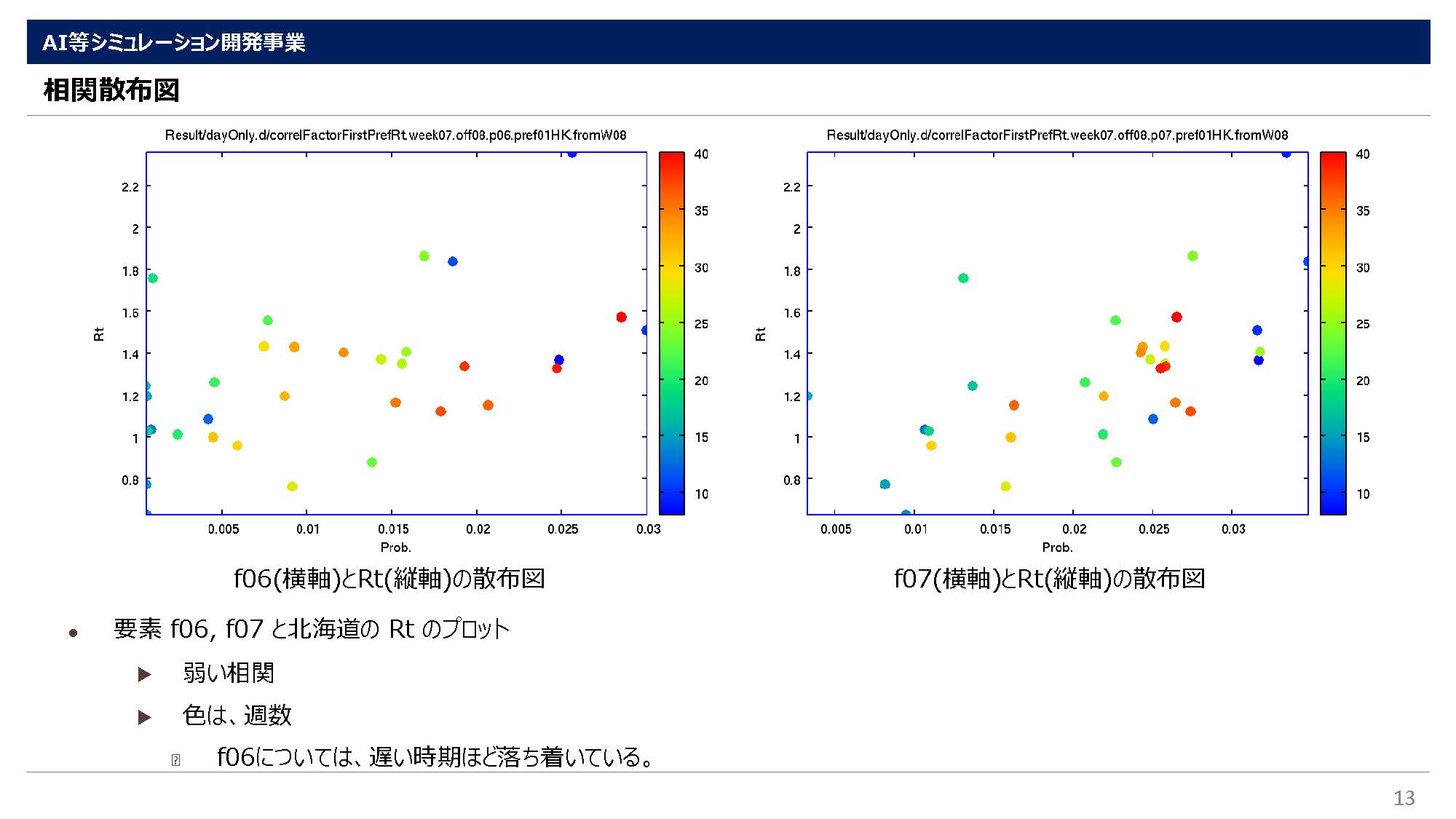
Task: Click the teal dot near Rt 0.78 in f07 plot
Action: pos(885,484)
